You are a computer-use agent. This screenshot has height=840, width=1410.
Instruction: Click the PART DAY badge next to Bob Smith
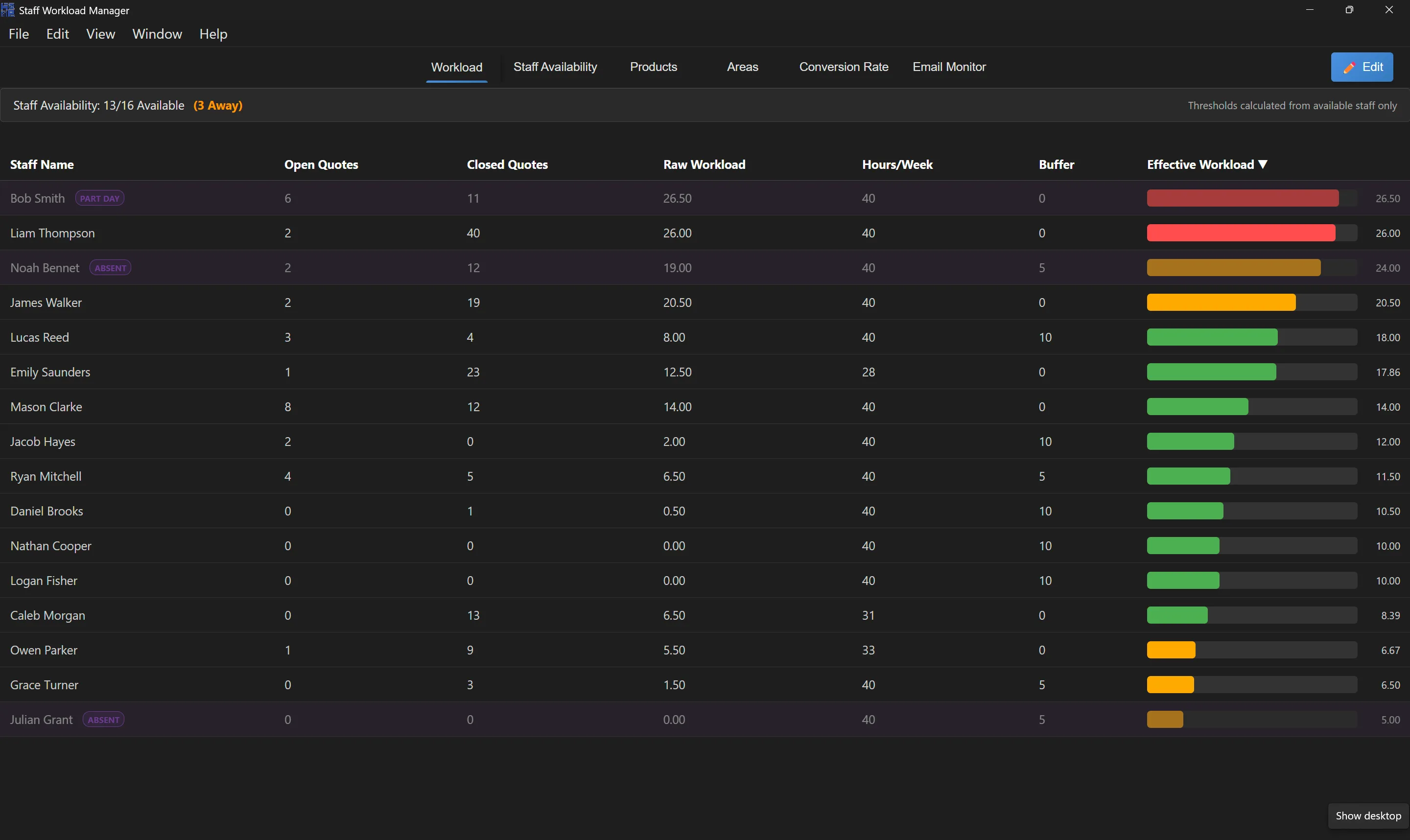pos(99,198)
